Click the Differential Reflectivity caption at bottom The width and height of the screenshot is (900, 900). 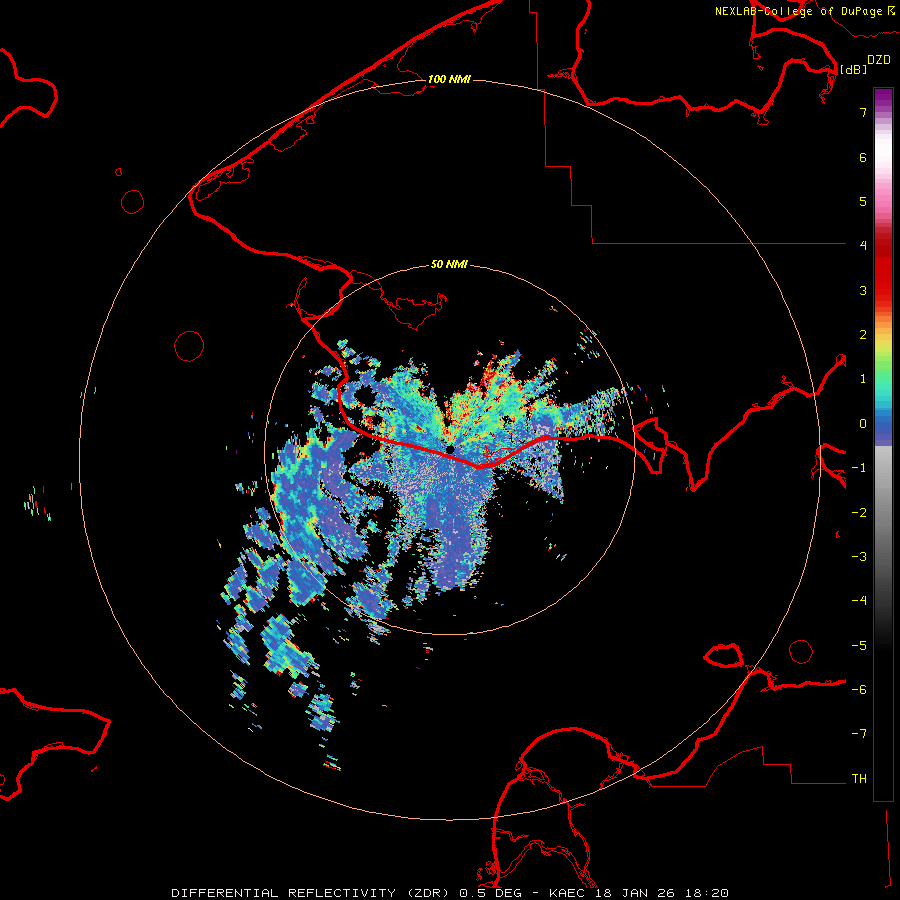[x=450, y=893]
